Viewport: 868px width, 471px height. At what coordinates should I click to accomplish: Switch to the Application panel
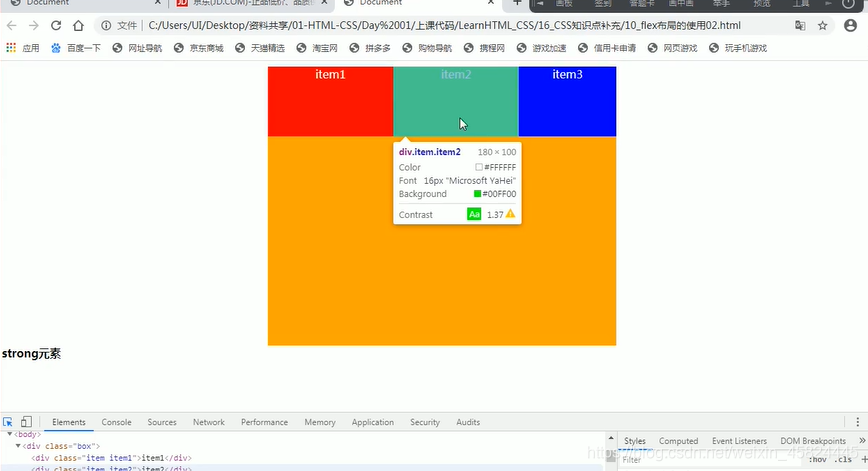(373, 422)
